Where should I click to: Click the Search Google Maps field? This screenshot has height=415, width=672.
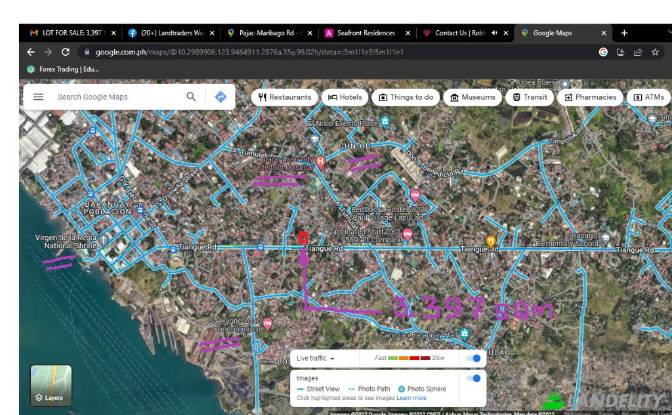pos(115,97)
